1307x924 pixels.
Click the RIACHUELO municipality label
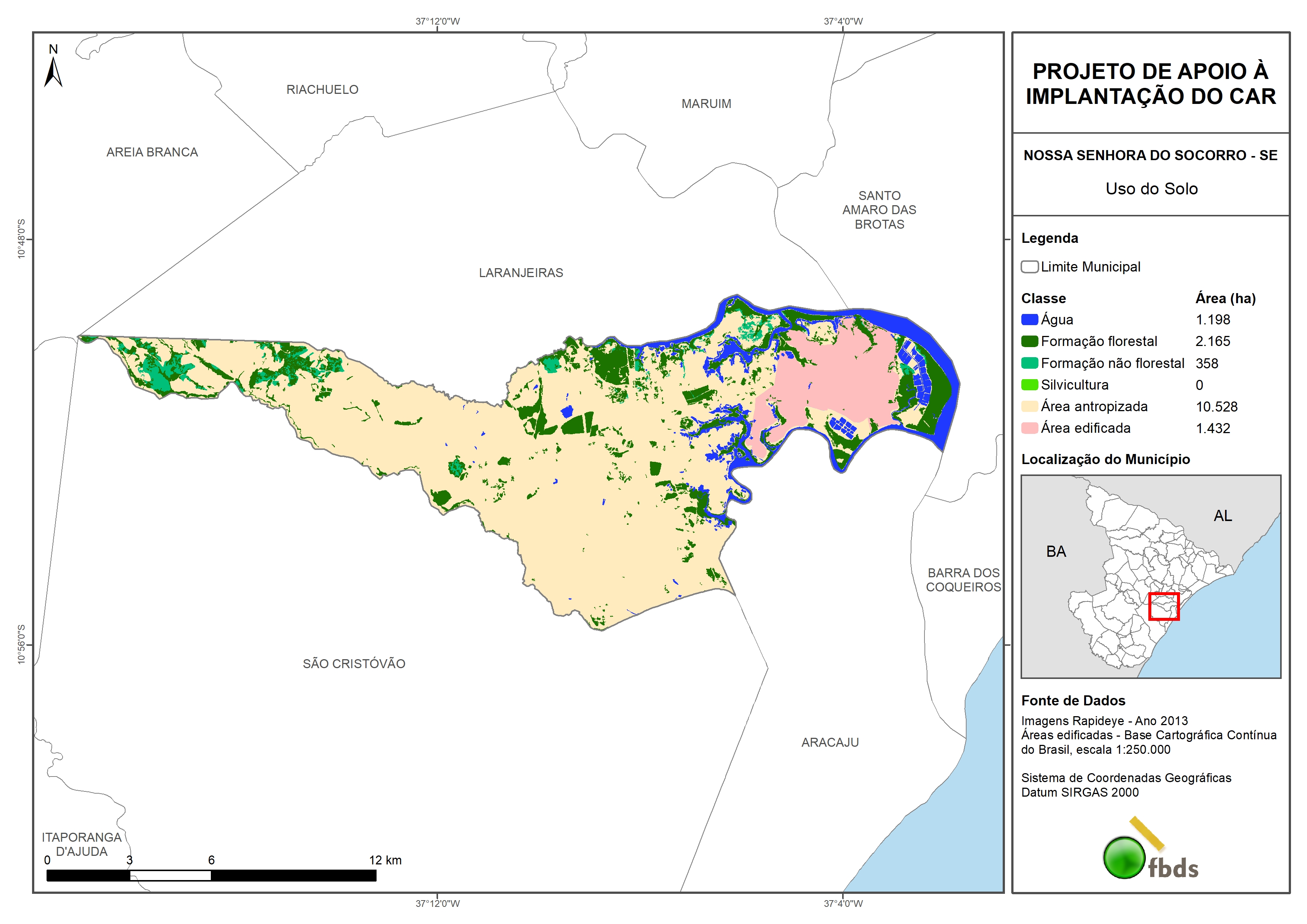click(322, 90)
